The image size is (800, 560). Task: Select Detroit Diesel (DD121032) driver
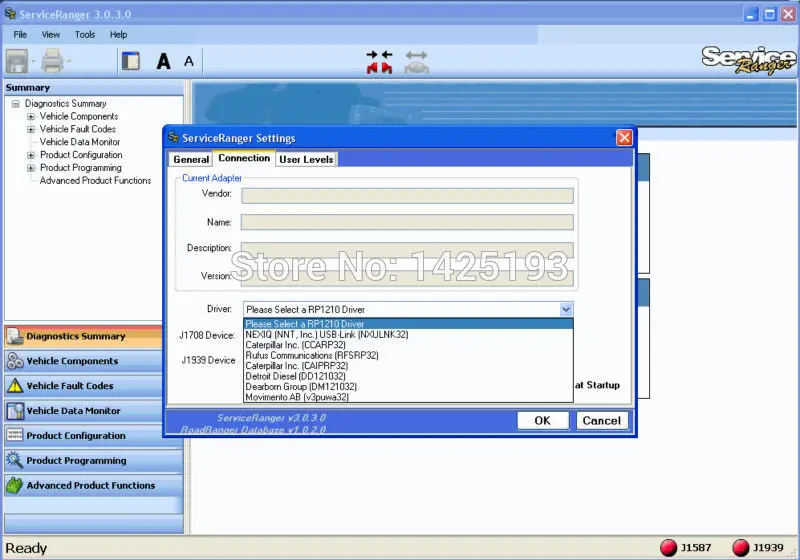(408, 376)
